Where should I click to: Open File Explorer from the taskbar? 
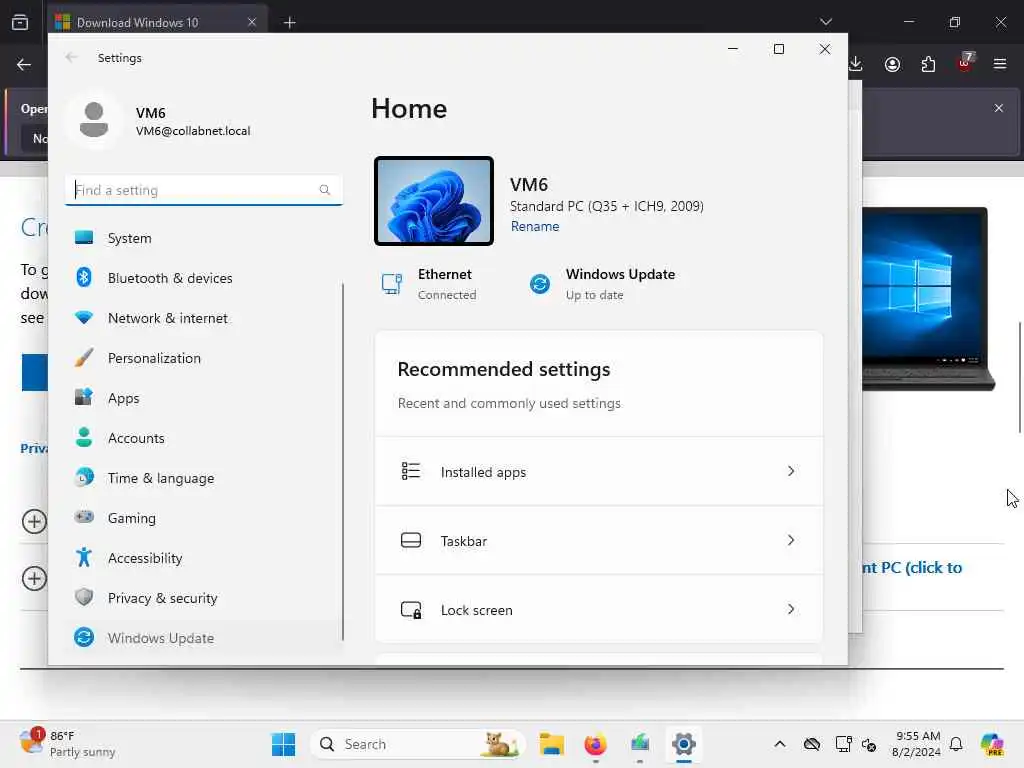552,744
